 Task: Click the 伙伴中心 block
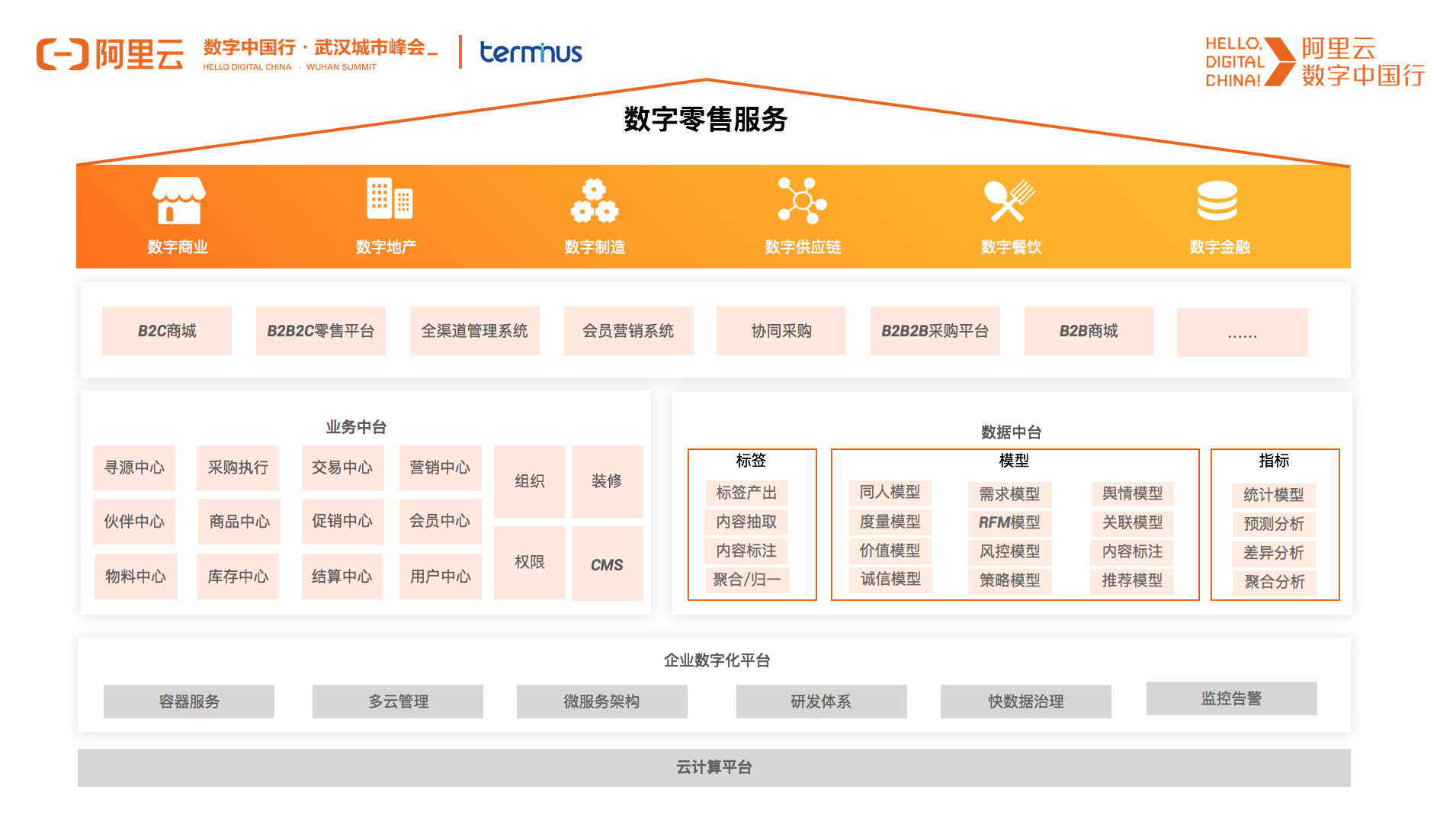pyautogui.click(x=134, y=522)
